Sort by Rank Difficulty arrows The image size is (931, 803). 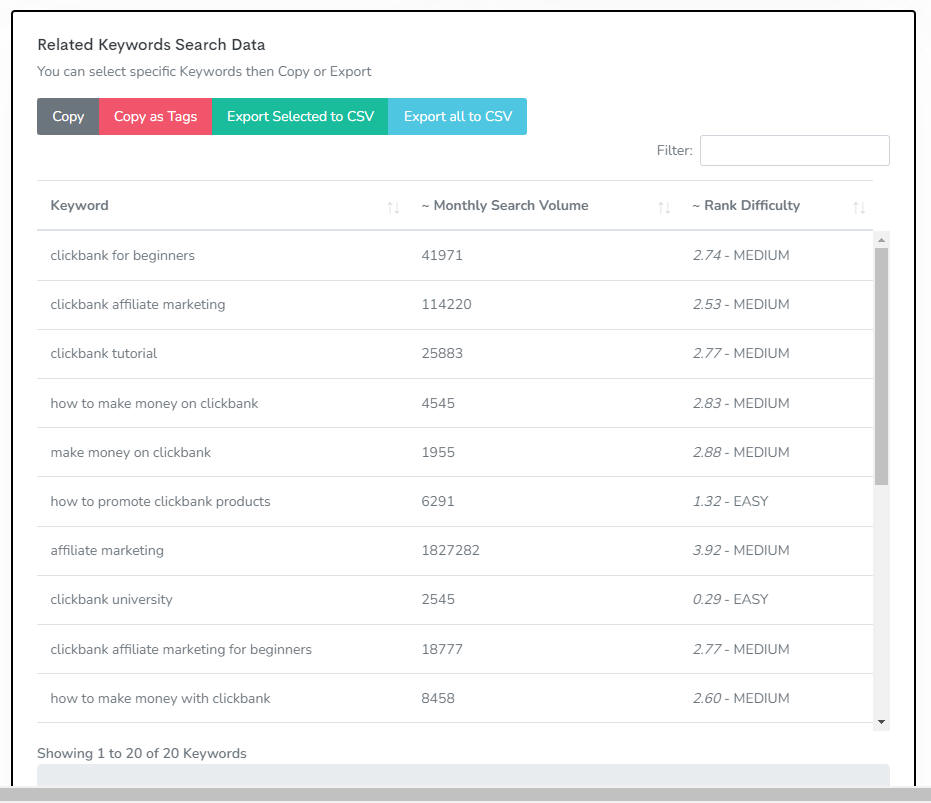click(859, 207)
